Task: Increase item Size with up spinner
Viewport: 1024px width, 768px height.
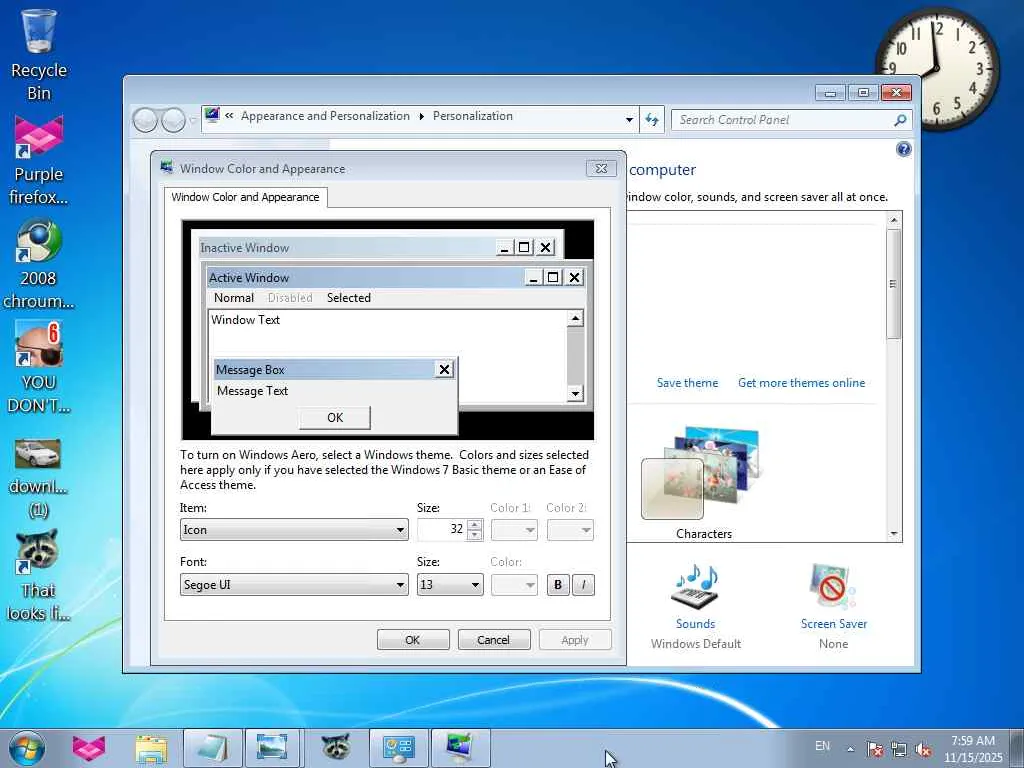Action: click(475, 524)
